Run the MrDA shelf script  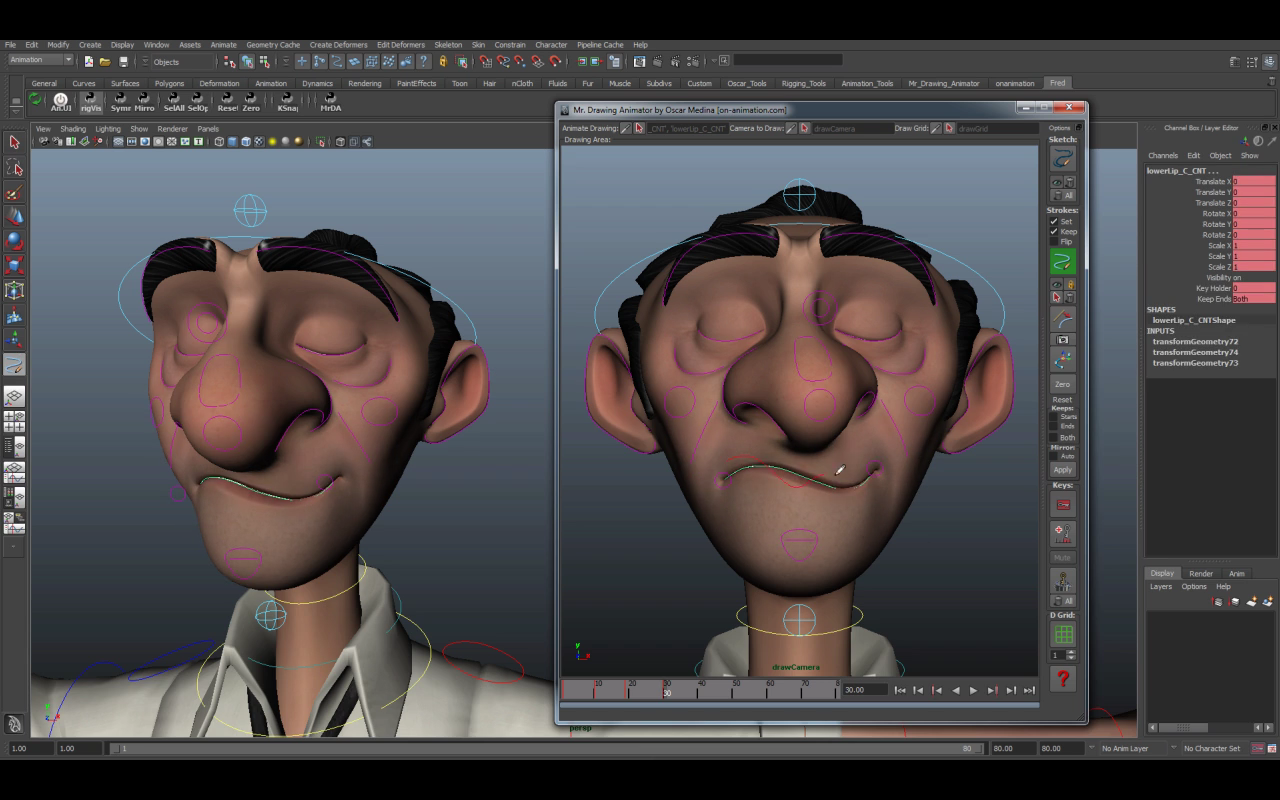tap(330, 101)
